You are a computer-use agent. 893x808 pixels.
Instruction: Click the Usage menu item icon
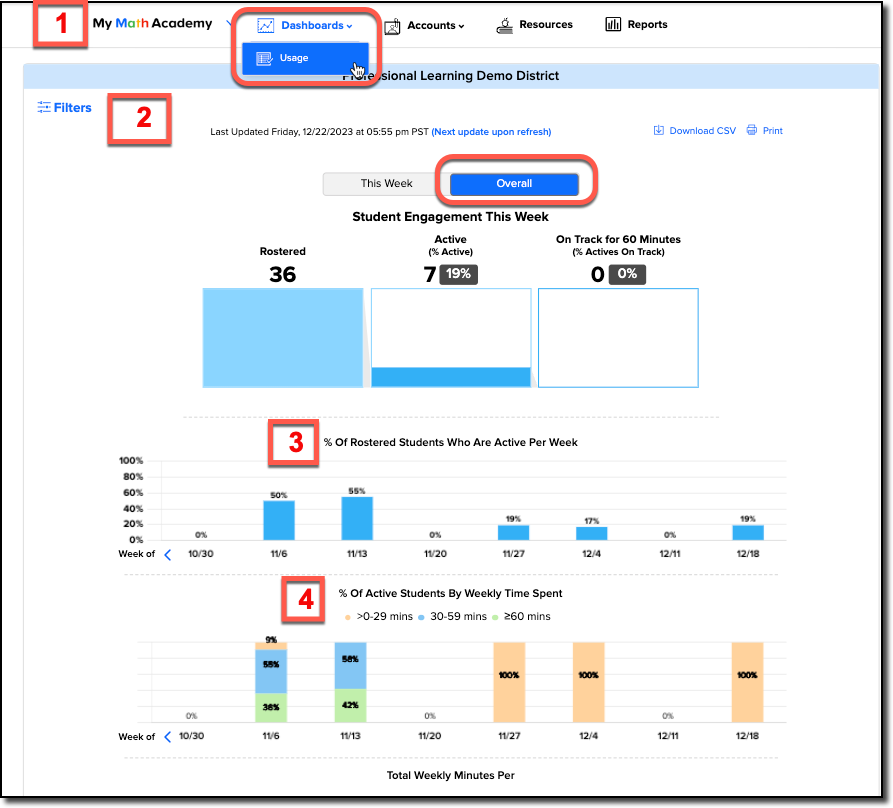(x=264, y=58)
